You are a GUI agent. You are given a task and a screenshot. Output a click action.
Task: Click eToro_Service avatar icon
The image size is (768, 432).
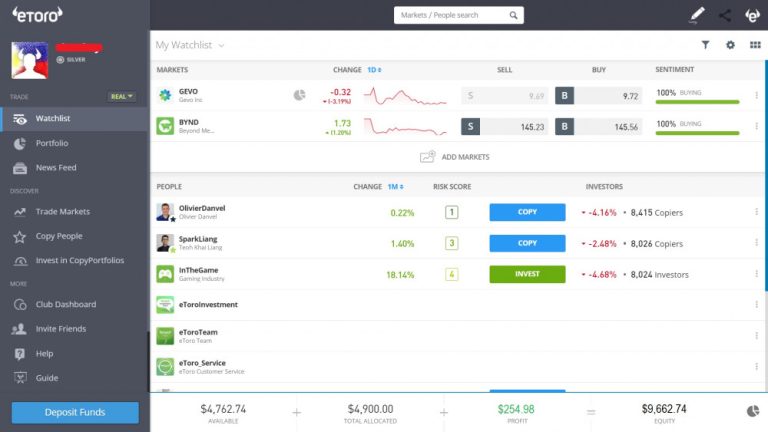coord(165,366)
